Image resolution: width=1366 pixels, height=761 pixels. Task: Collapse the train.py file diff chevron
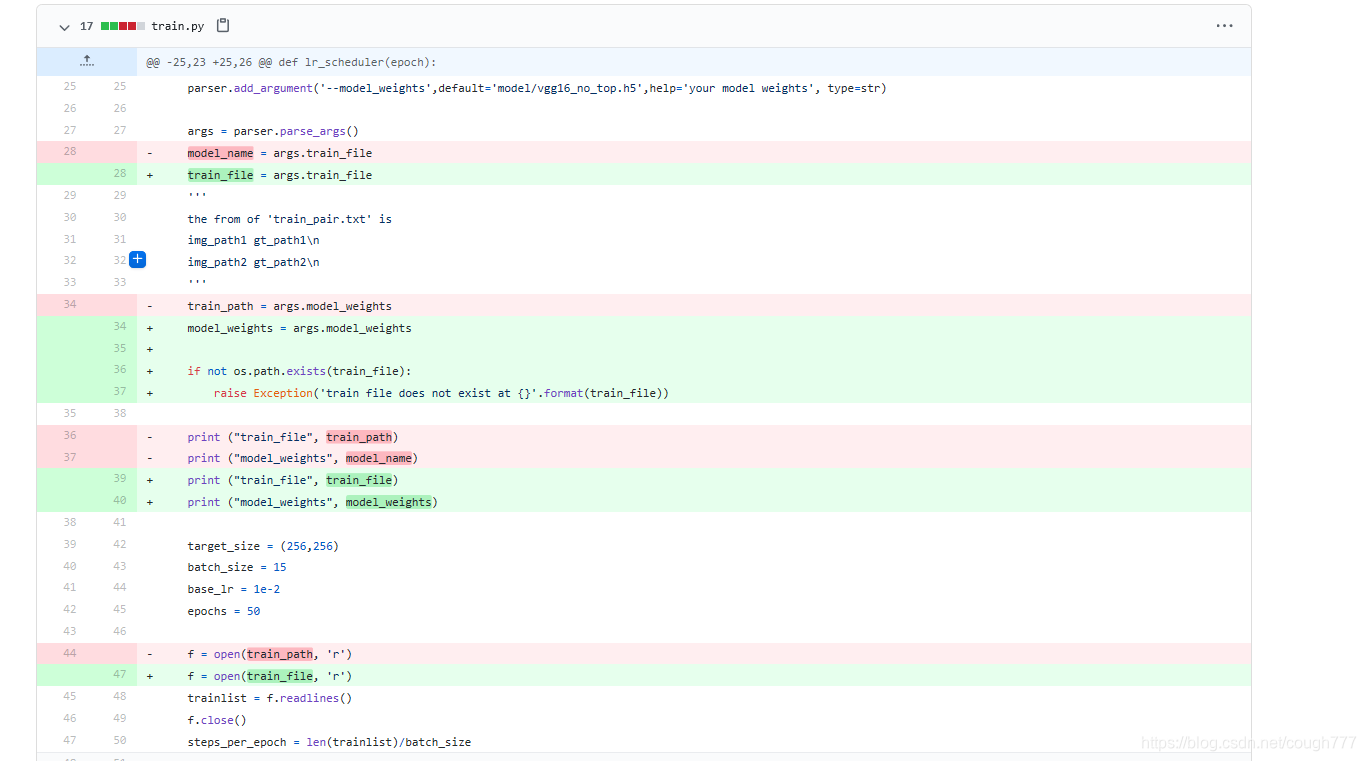tap(65, 27)
